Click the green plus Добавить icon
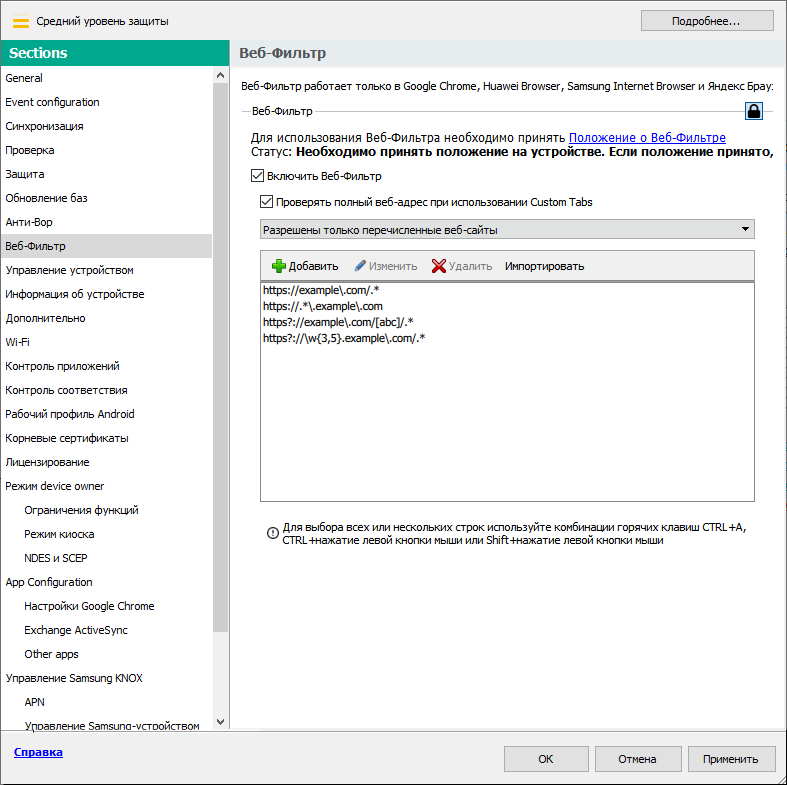This screenshot has width=787, height=785. 279,266
